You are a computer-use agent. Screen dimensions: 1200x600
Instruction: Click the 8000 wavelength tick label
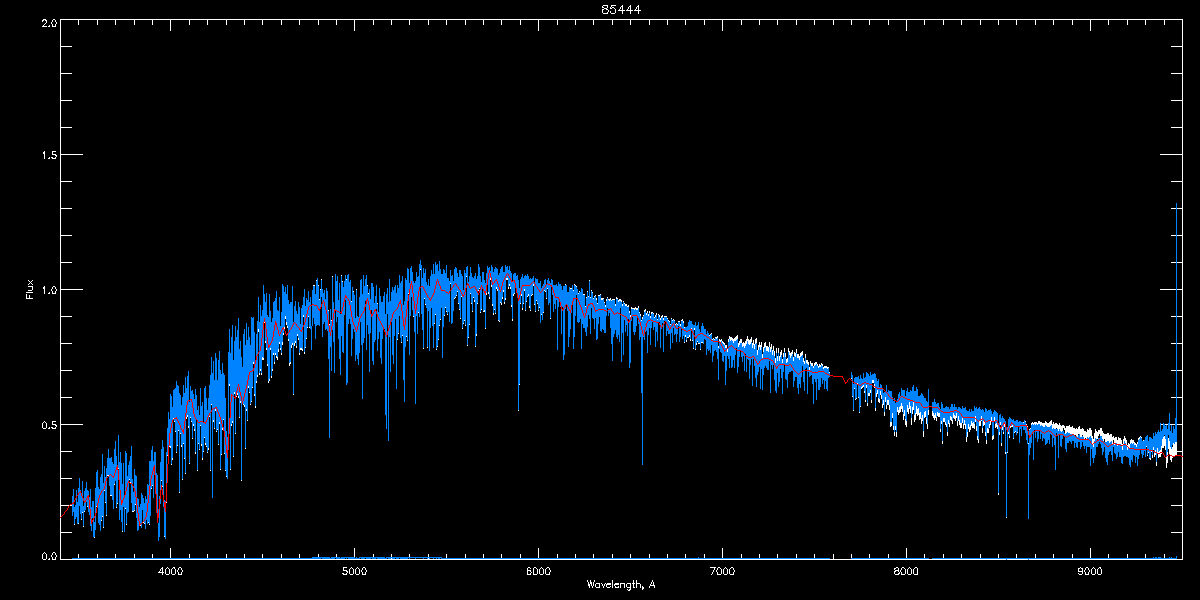[906, 572]
